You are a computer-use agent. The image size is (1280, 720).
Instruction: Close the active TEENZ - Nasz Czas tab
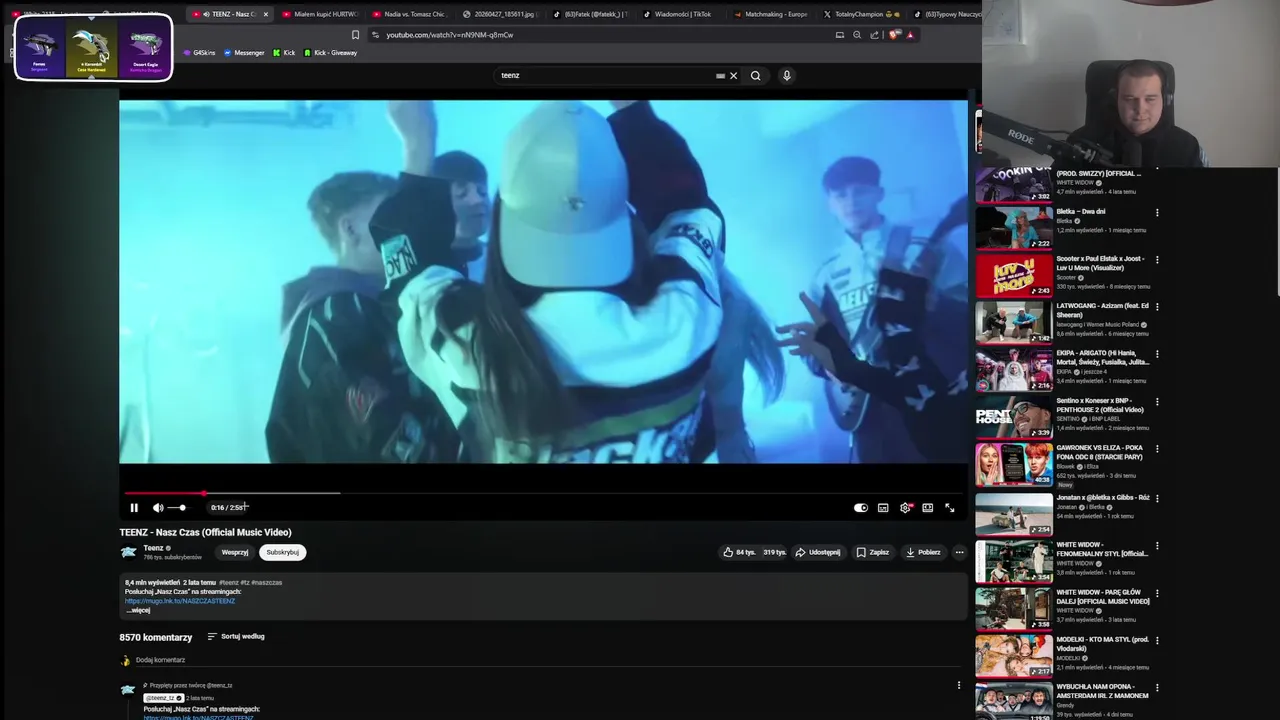click(x=266, y=14)
